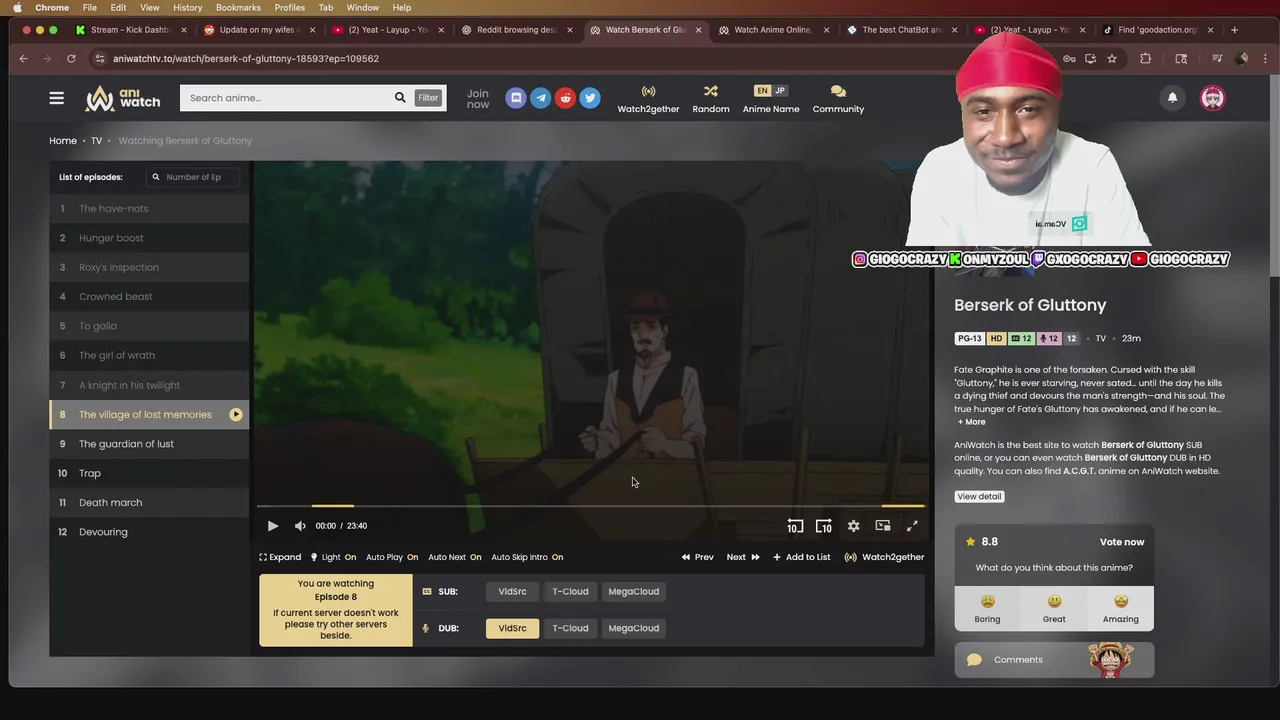This screenshot has width=1280, height=720.
Task: Rate the anime as Amazing
Action: 1120,608
